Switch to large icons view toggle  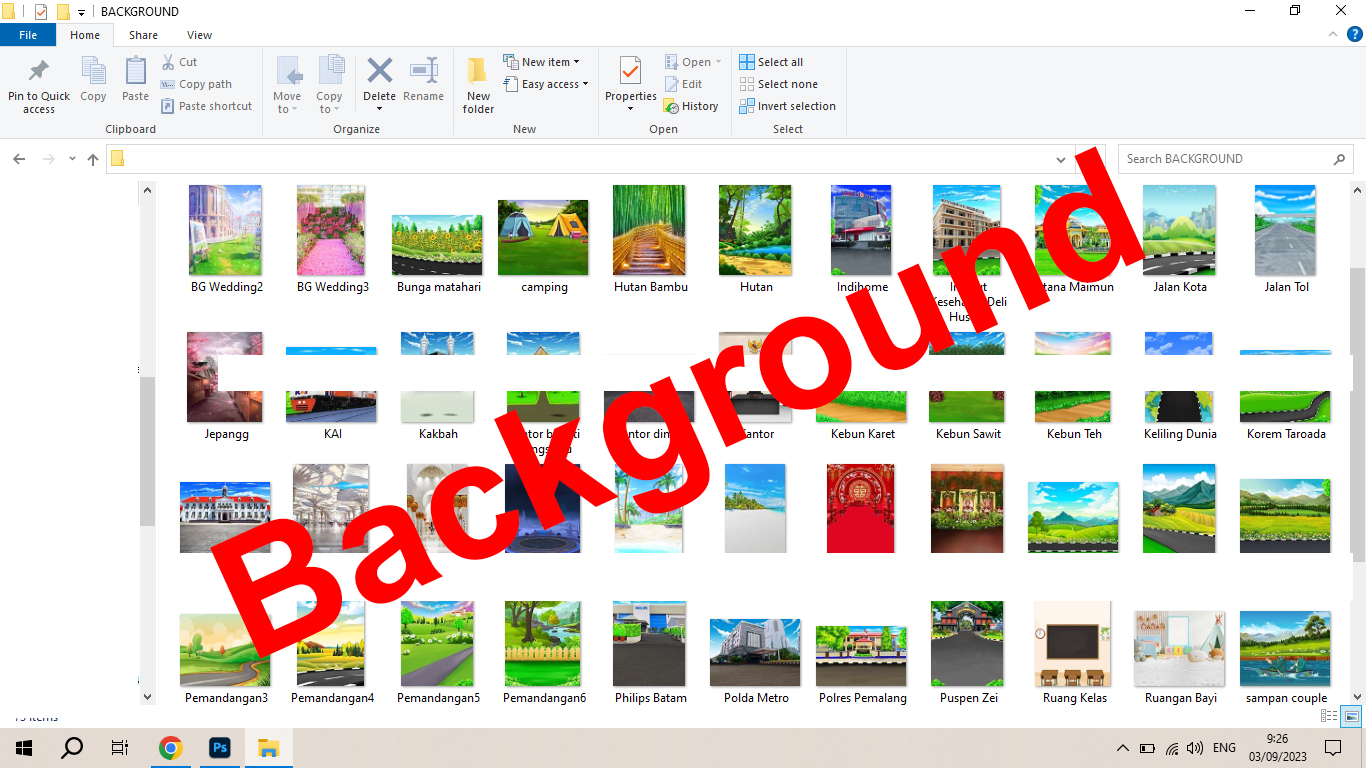pyautogui.click(x=1351, y=716)
